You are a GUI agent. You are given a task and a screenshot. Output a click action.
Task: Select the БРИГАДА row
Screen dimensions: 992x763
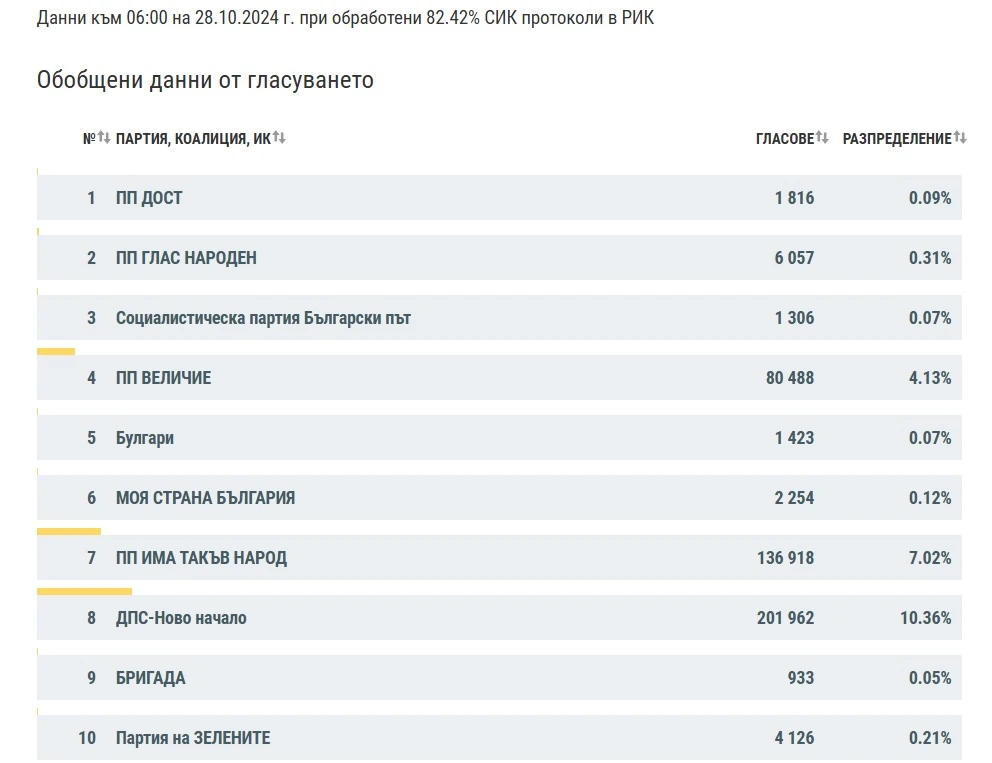[x=499, y=678]
